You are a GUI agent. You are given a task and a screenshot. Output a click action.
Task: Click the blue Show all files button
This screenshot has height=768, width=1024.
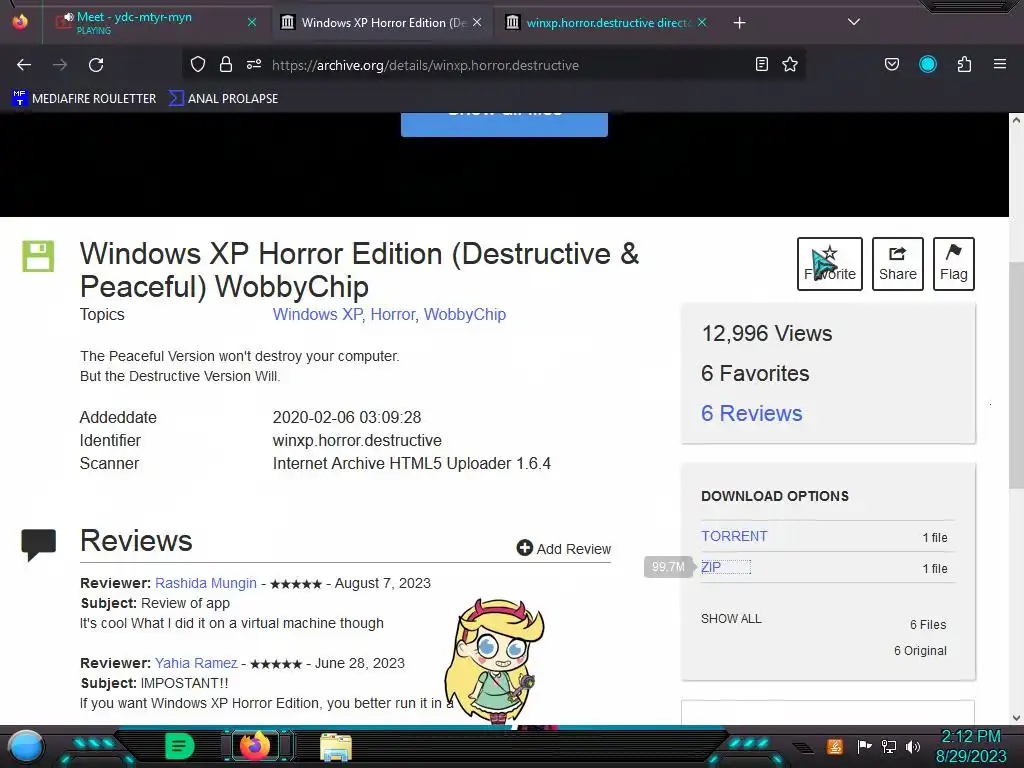(x=504, y=124)
